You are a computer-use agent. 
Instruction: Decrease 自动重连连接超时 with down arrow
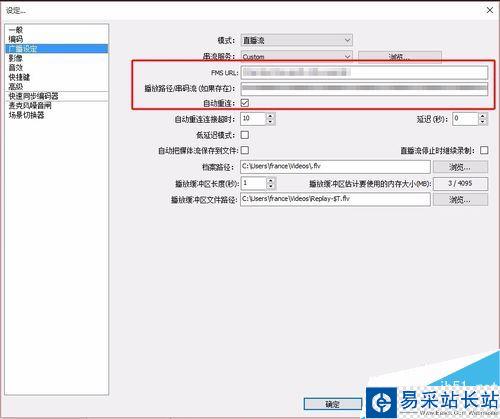click(270, 122)
